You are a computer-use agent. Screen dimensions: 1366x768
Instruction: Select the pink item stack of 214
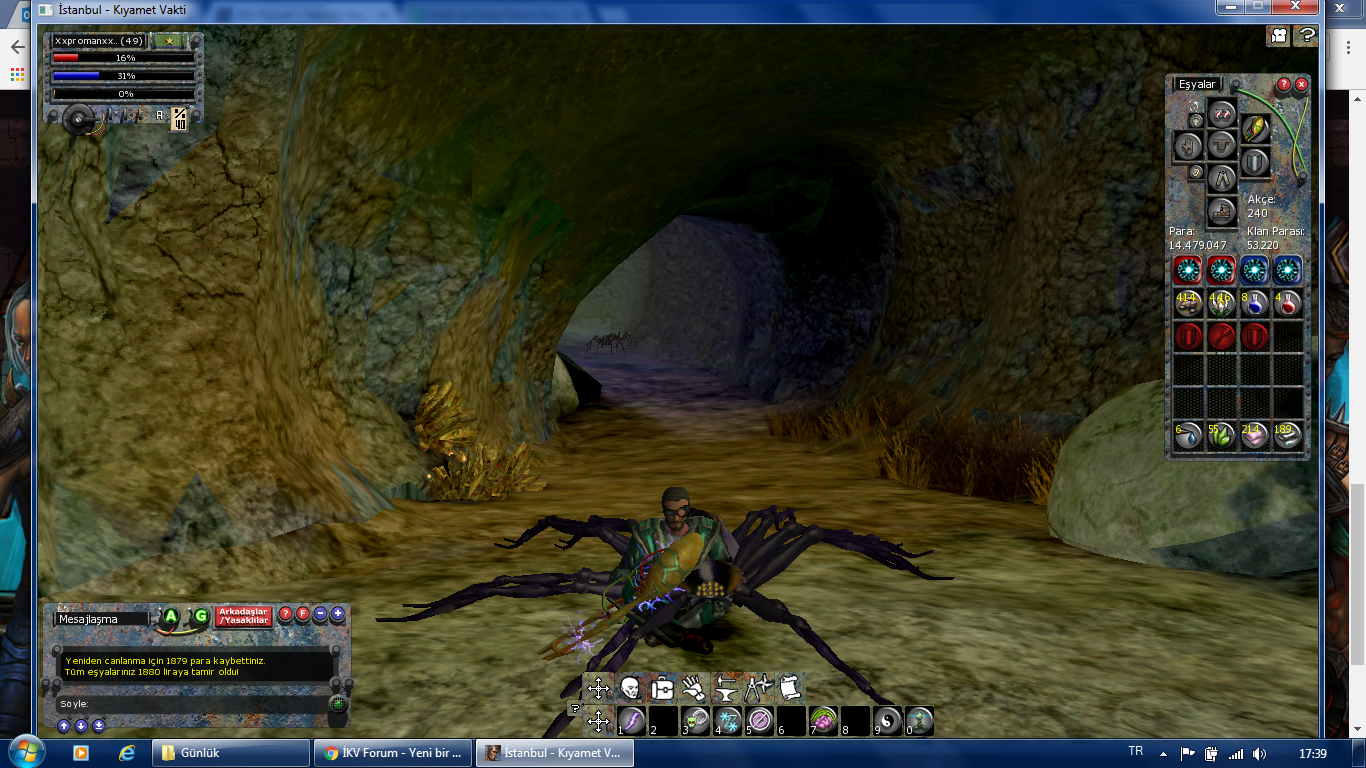(x=1254, y=435)
